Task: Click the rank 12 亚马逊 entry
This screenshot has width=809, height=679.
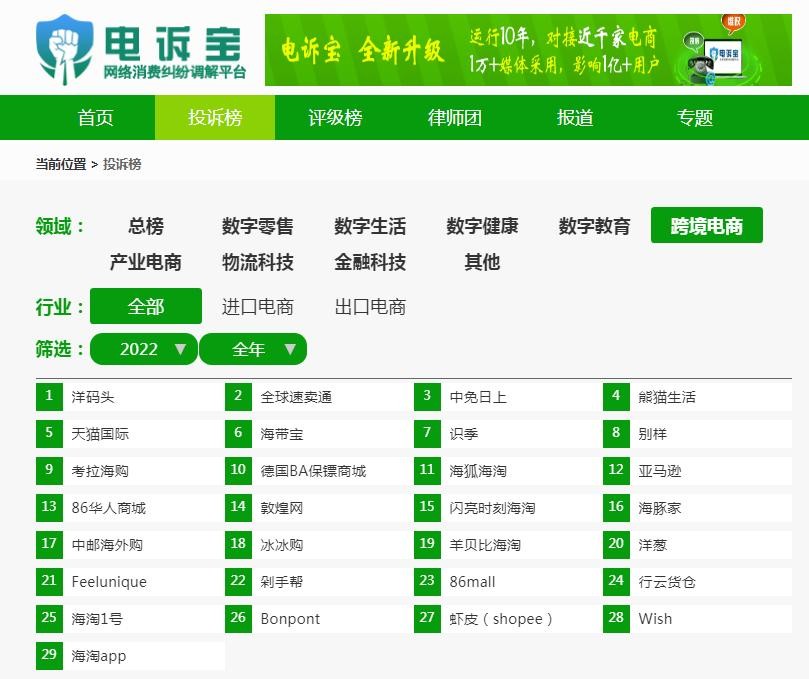Action: point(659,471)
